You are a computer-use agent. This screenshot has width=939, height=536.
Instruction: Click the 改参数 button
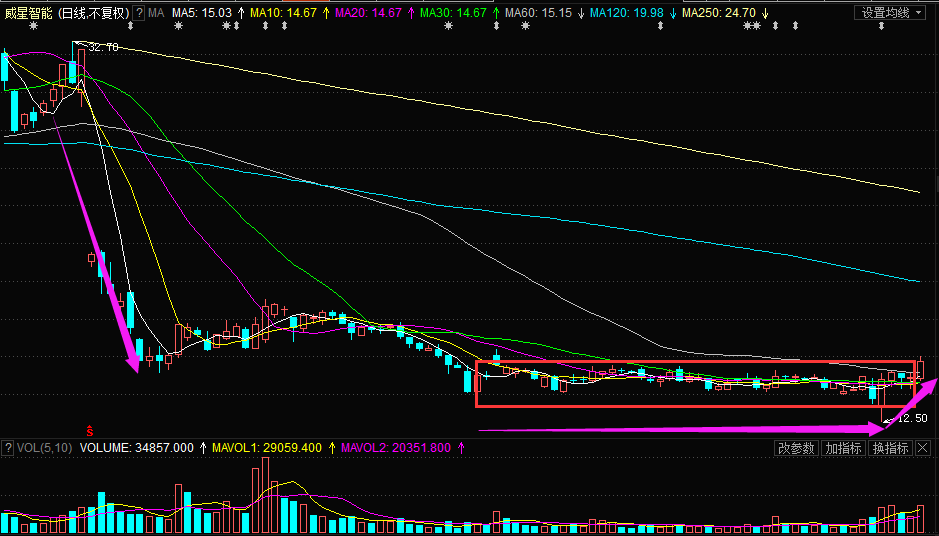click(797, 448)
